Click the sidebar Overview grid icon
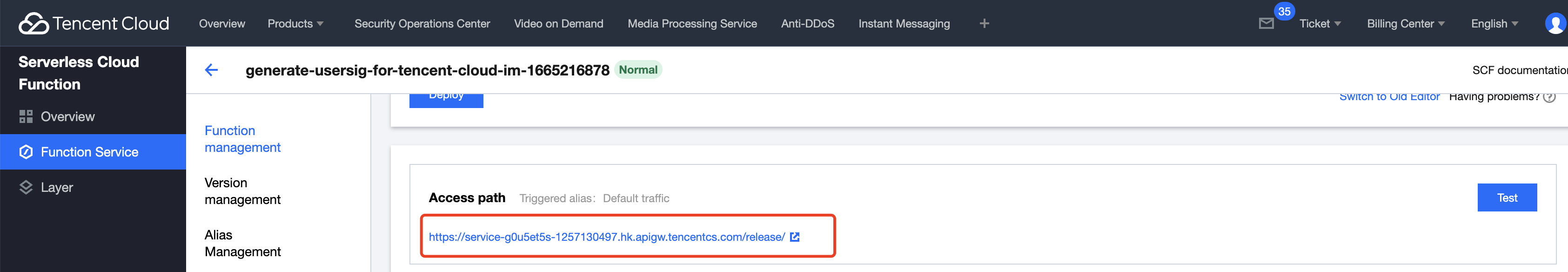The height and width of the screenshot is (272, 1568). tap(26, 116)
